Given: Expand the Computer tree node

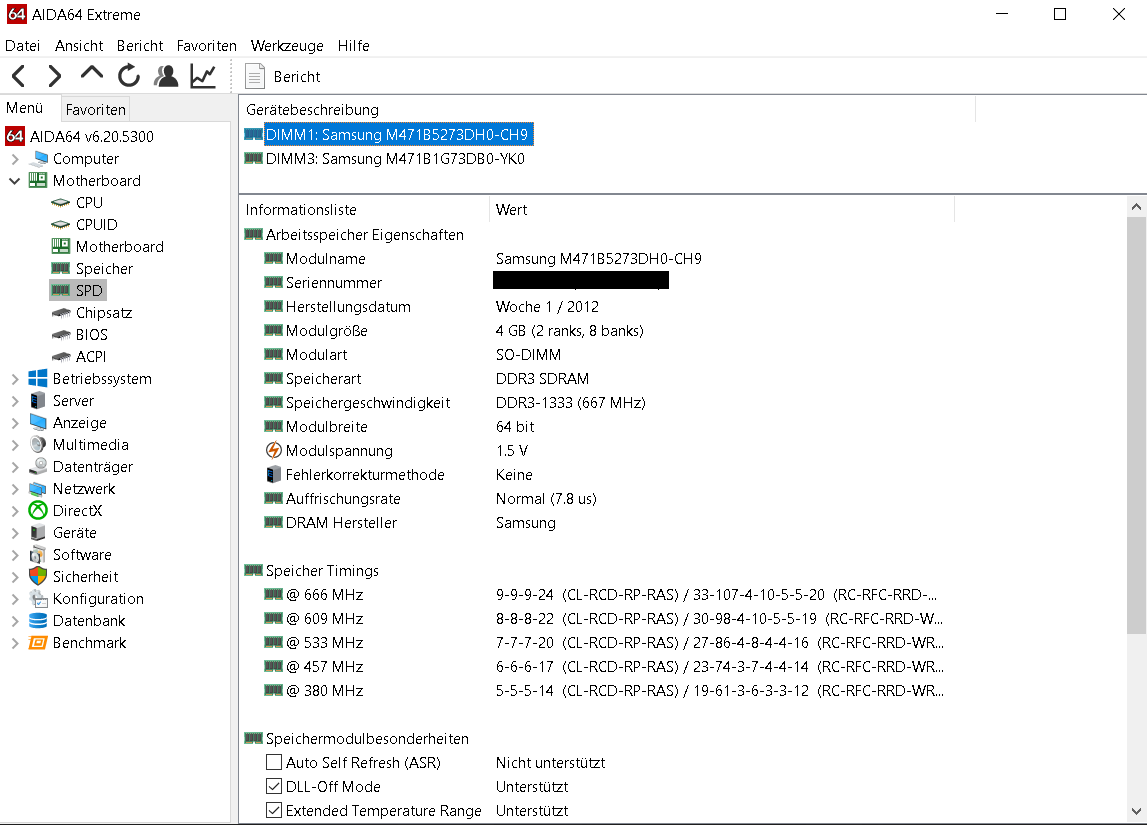Looking at the screenshot, I should point(15,159).
